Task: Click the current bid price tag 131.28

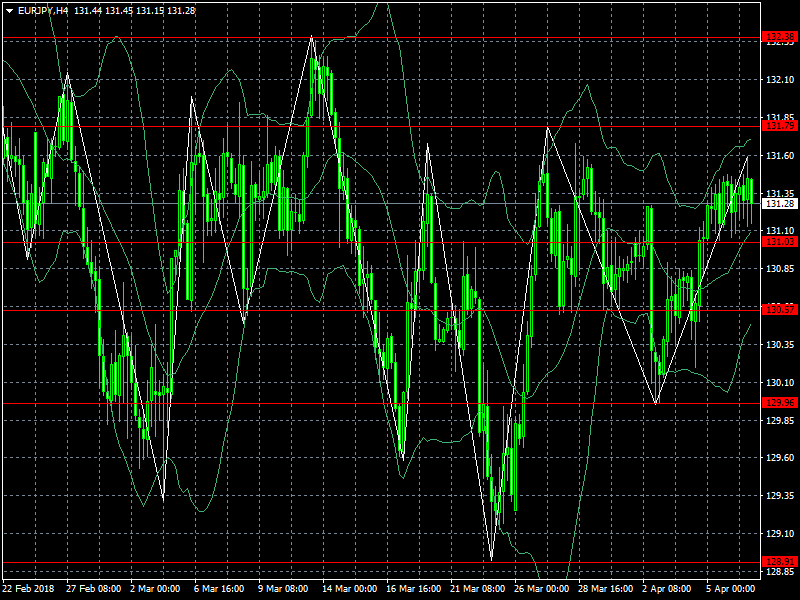Action: coord(774,202)
